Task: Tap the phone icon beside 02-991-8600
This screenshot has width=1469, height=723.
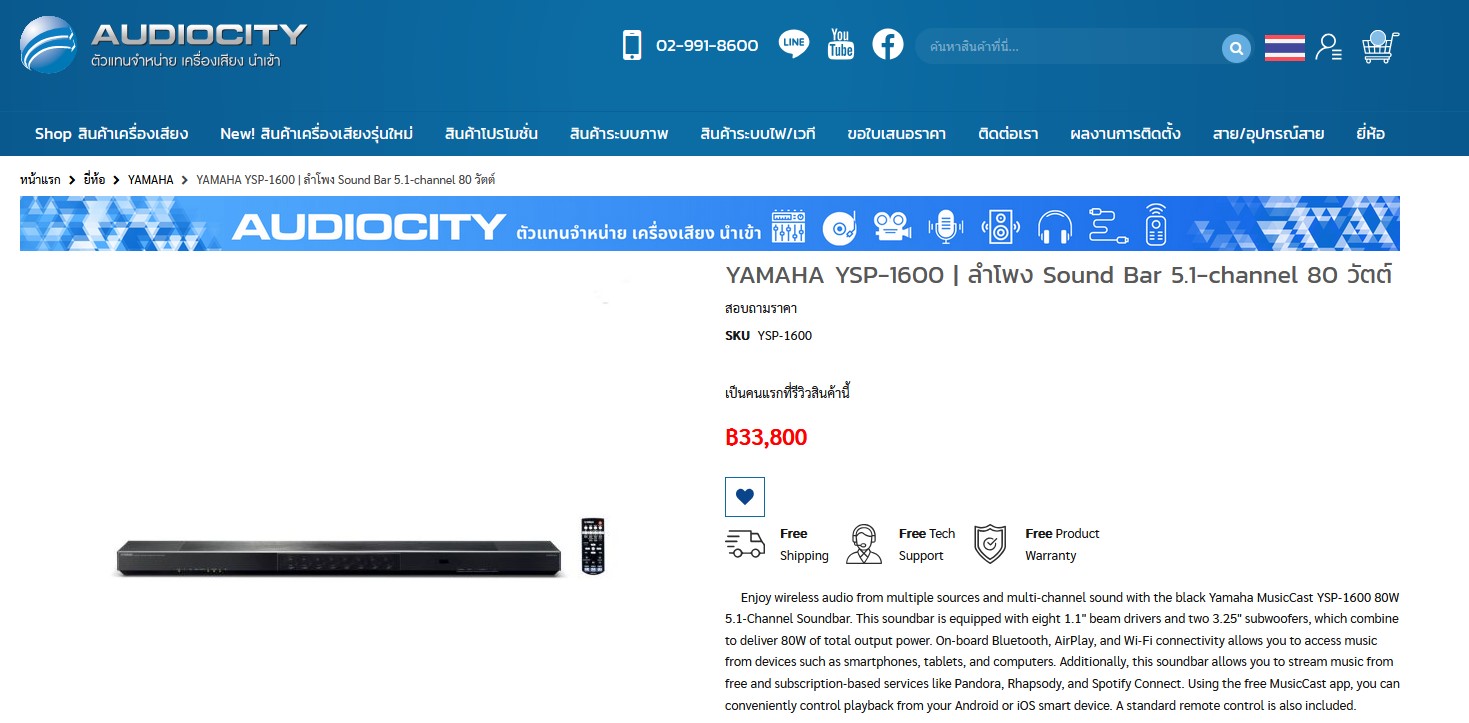Action: point(632,45)
